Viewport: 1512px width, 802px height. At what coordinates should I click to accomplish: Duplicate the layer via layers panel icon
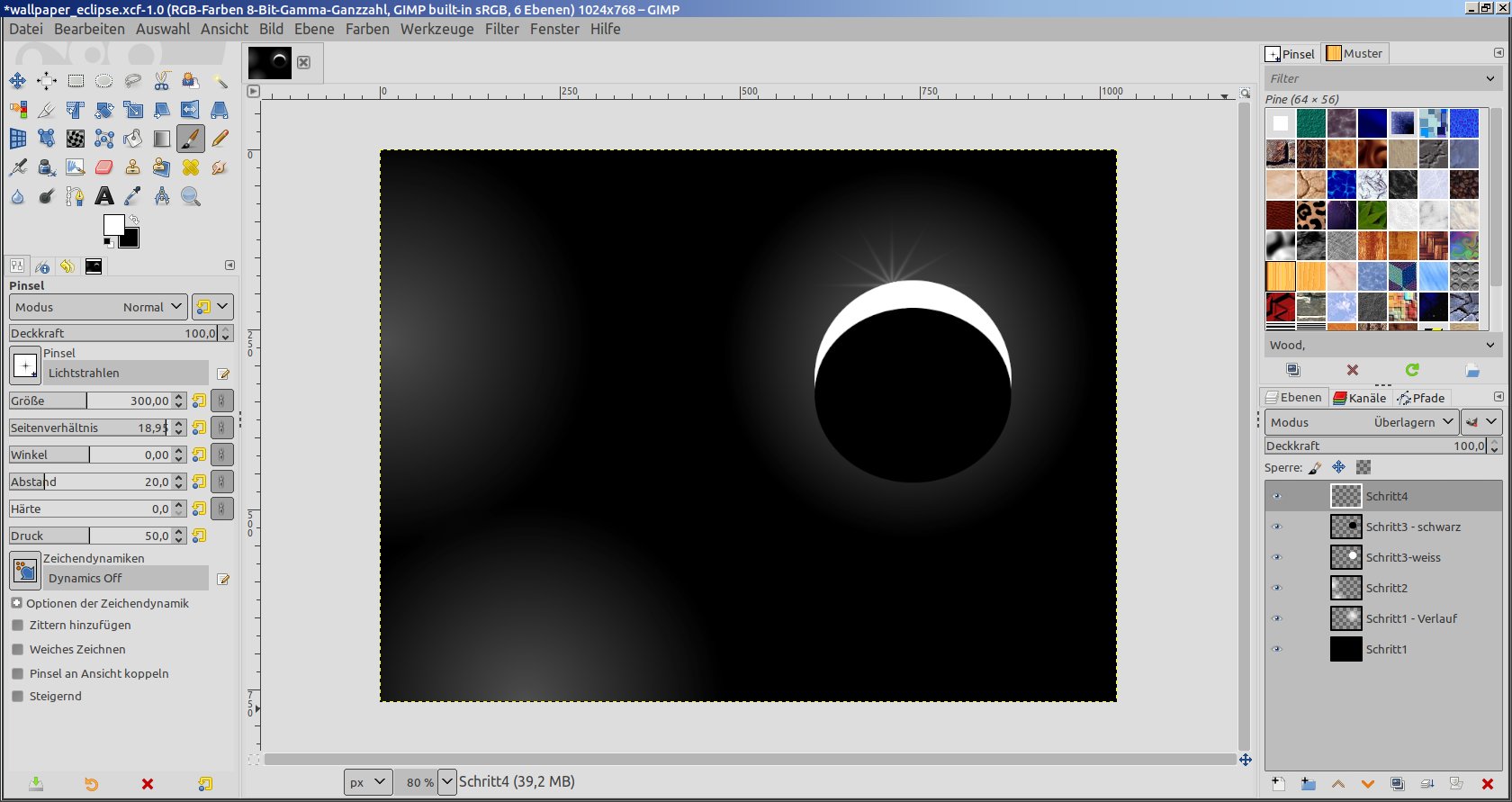[x=1397, y=784]
